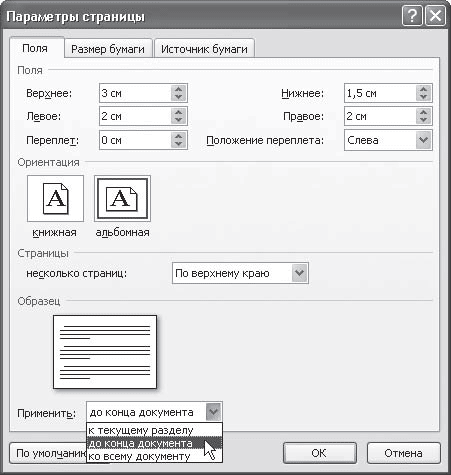This screenshot has width=451, height=475.
Task: Collapse the Применить dropdown arrow
Action: [x=213, y=412]
